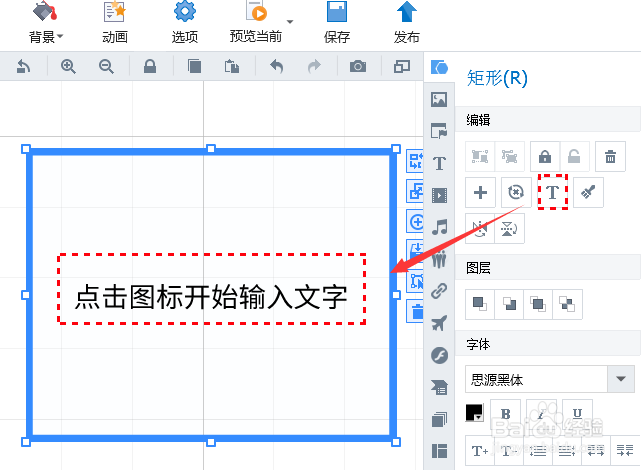Open the hyperlink chain tool in the sidebar
The image size is (641, 470).
click(x=439, y=291)
